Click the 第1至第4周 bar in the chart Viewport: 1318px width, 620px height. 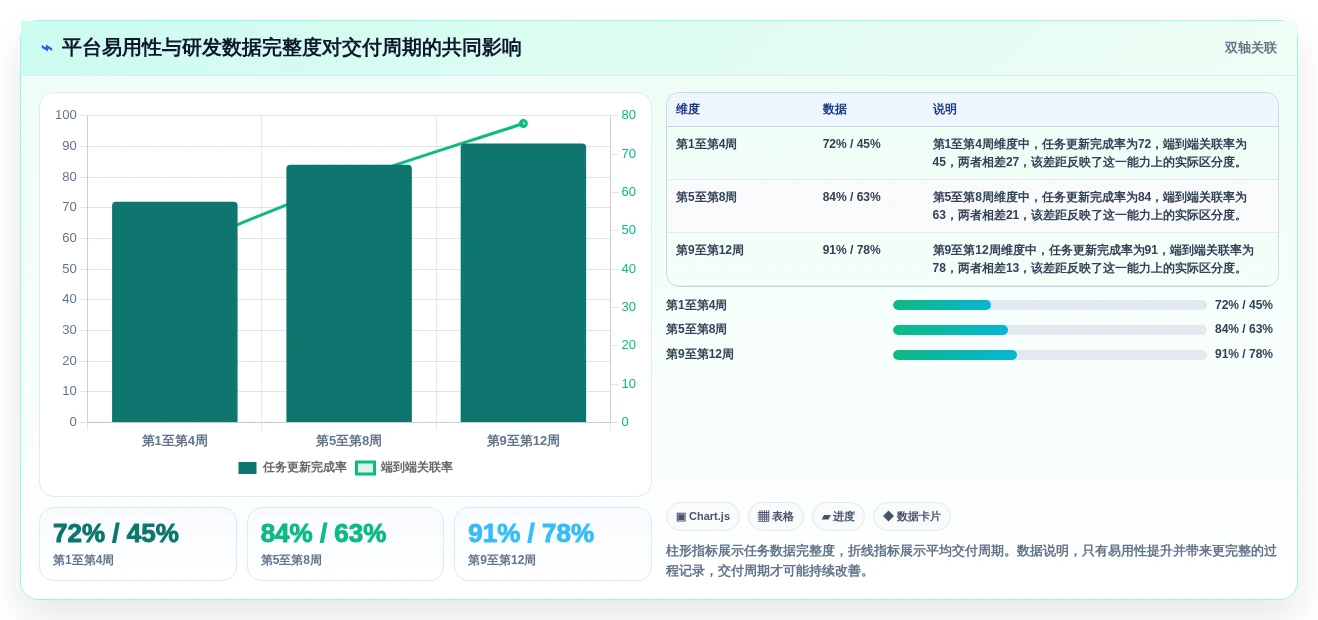click(x=175, y=312)
